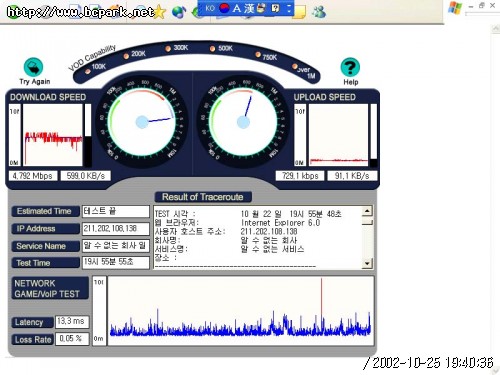Click the browser page scrollbar up arrow
Viewport: 500px width, 375px height.
pos(495,29)
